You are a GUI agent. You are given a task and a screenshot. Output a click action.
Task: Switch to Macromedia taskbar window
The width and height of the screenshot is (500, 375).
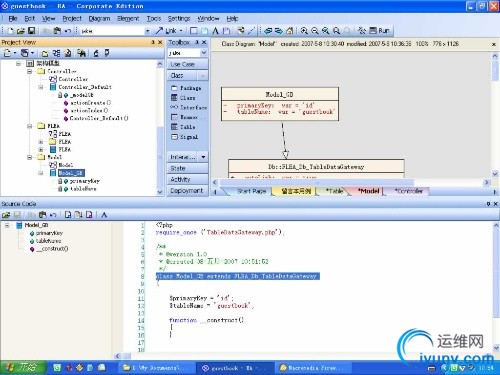(313, 368)
